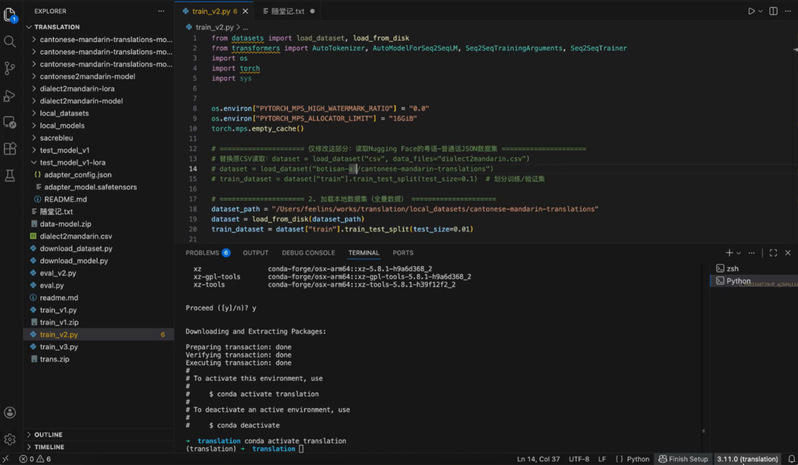Open the Source Control view
This screenshot has height=465, width=798.
pos(10,69)
